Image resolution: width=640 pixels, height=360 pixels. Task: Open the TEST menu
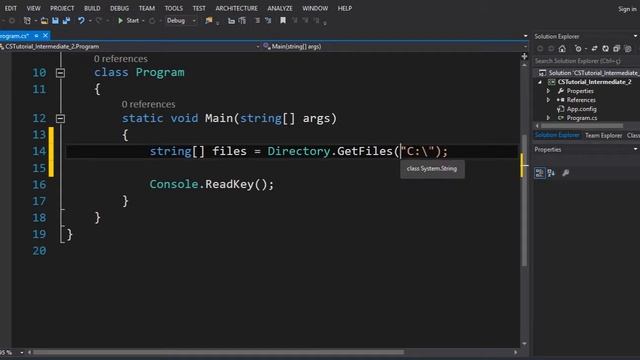pyautogui.click(x=199, y=8)
